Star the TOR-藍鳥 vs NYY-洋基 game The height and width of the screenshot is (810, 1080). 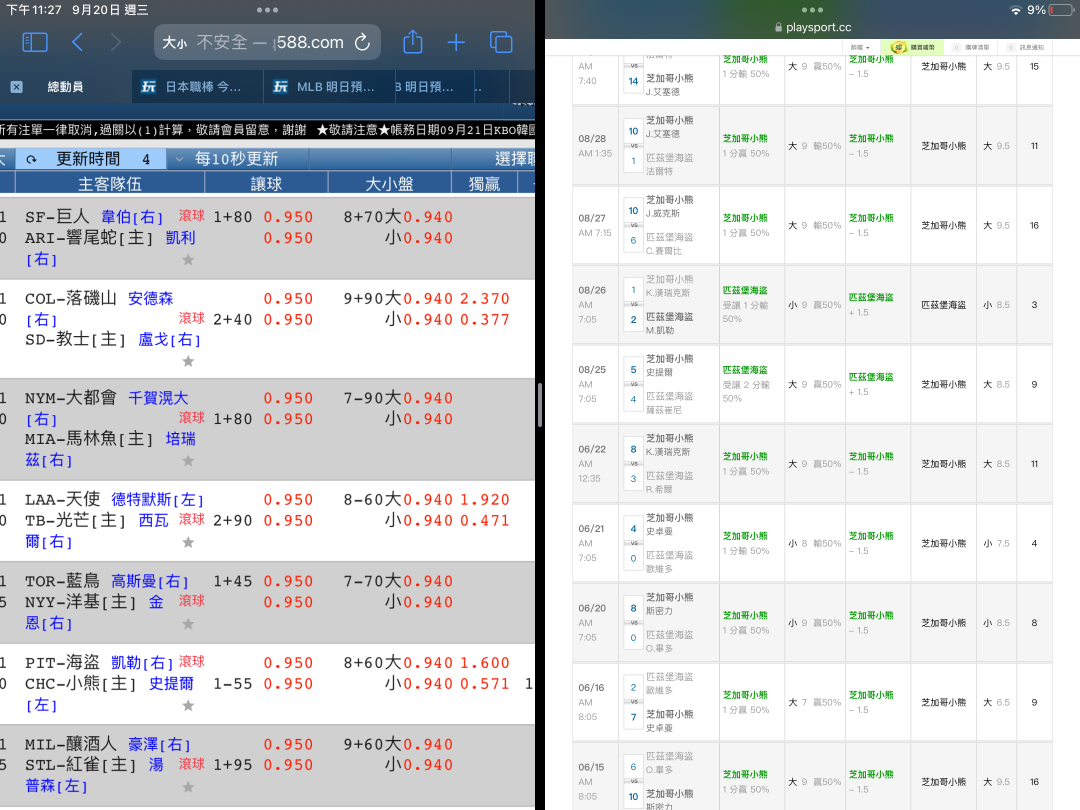(x=188, y=623)
